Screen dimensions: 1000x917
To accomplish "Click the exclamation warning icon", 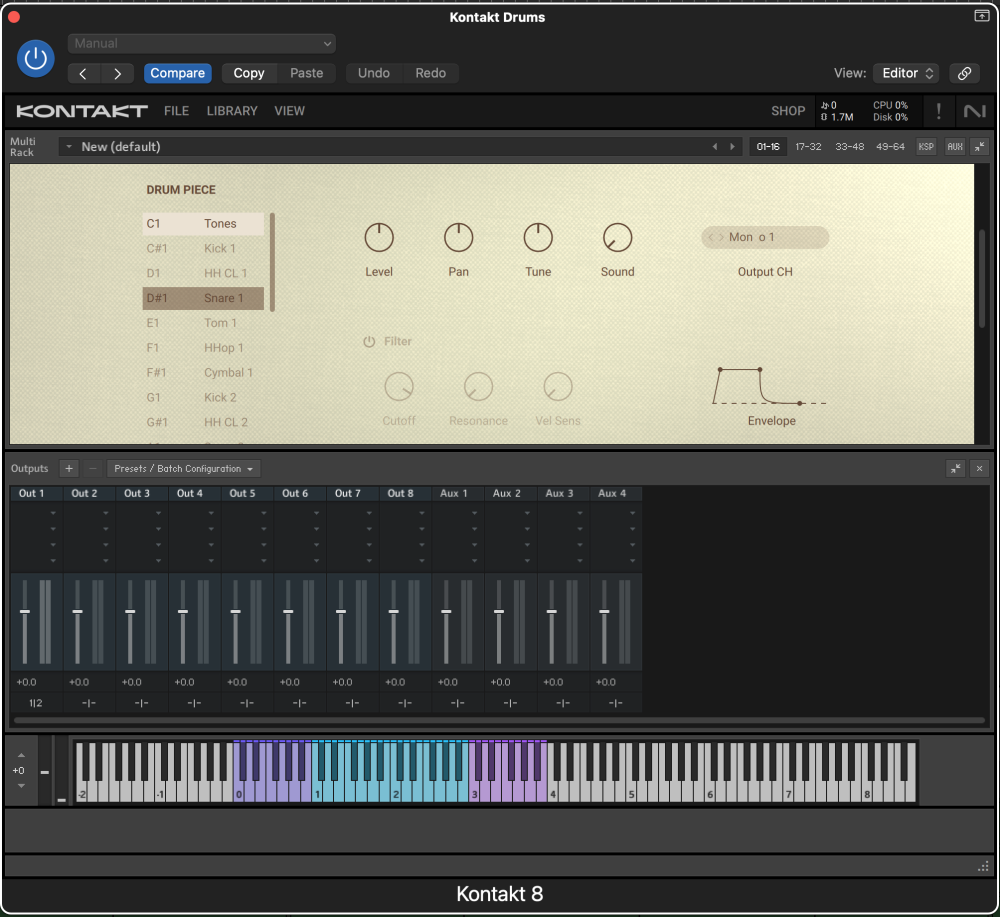I will [x=938, y=112].
